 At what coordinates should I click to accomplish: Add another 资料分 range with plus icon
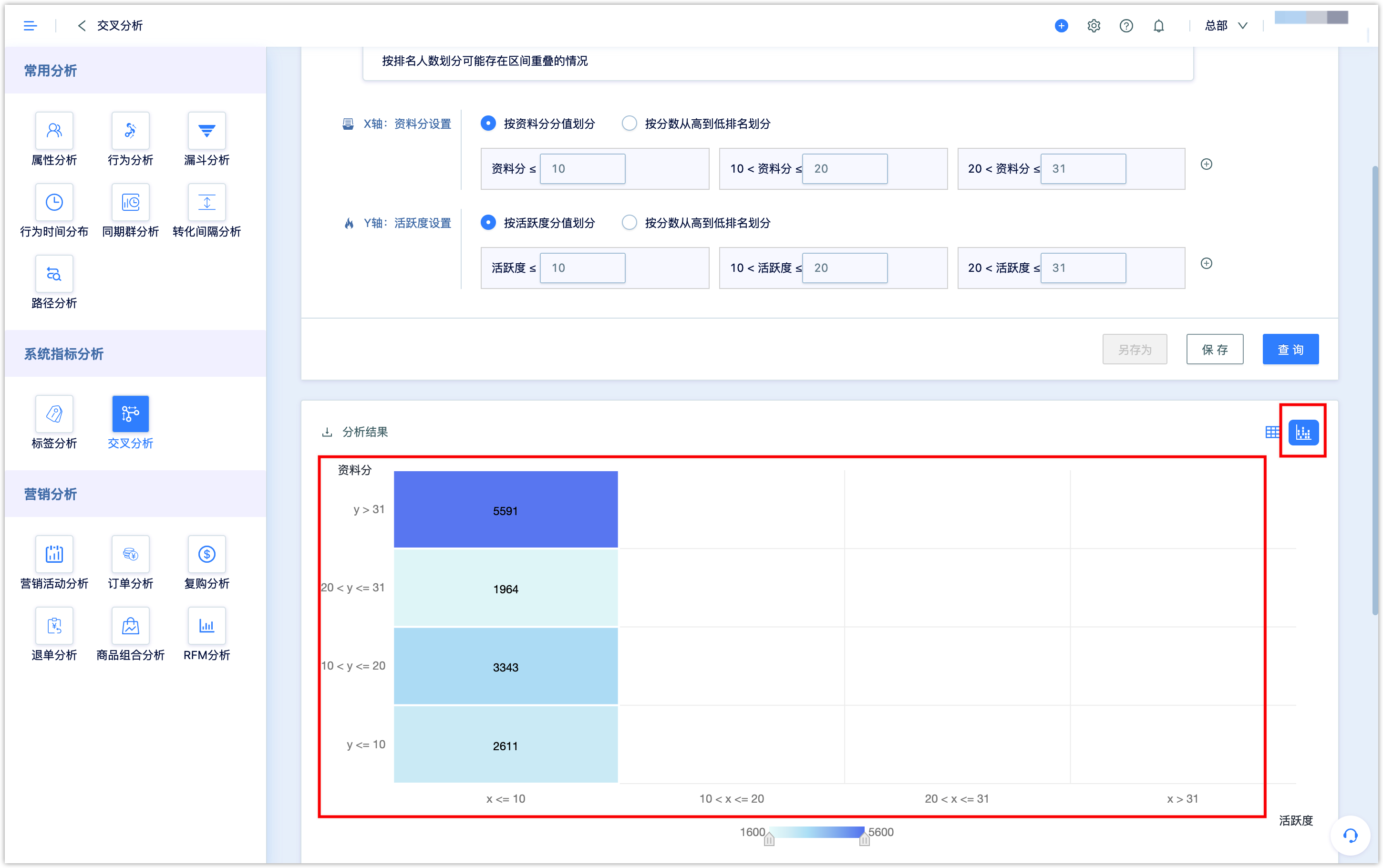[1206, 164]
